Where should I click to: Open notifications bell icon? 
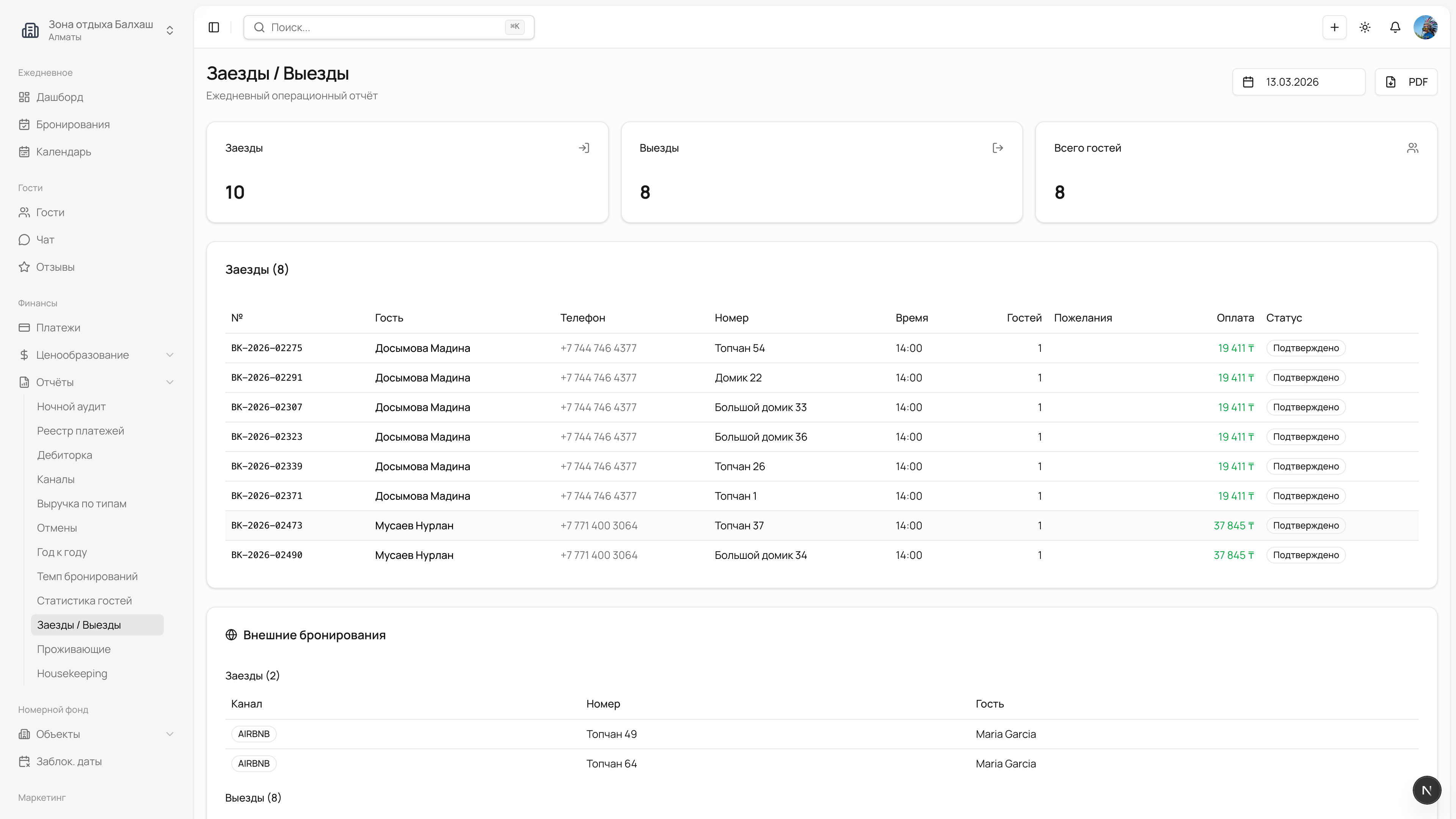[x=1395, y=27]
